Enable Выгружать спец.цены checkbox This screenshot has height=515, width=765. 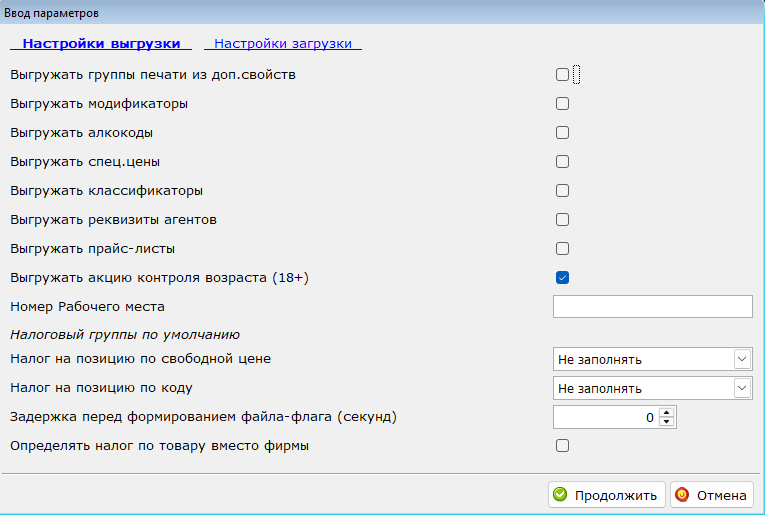(x=562, y=161)
